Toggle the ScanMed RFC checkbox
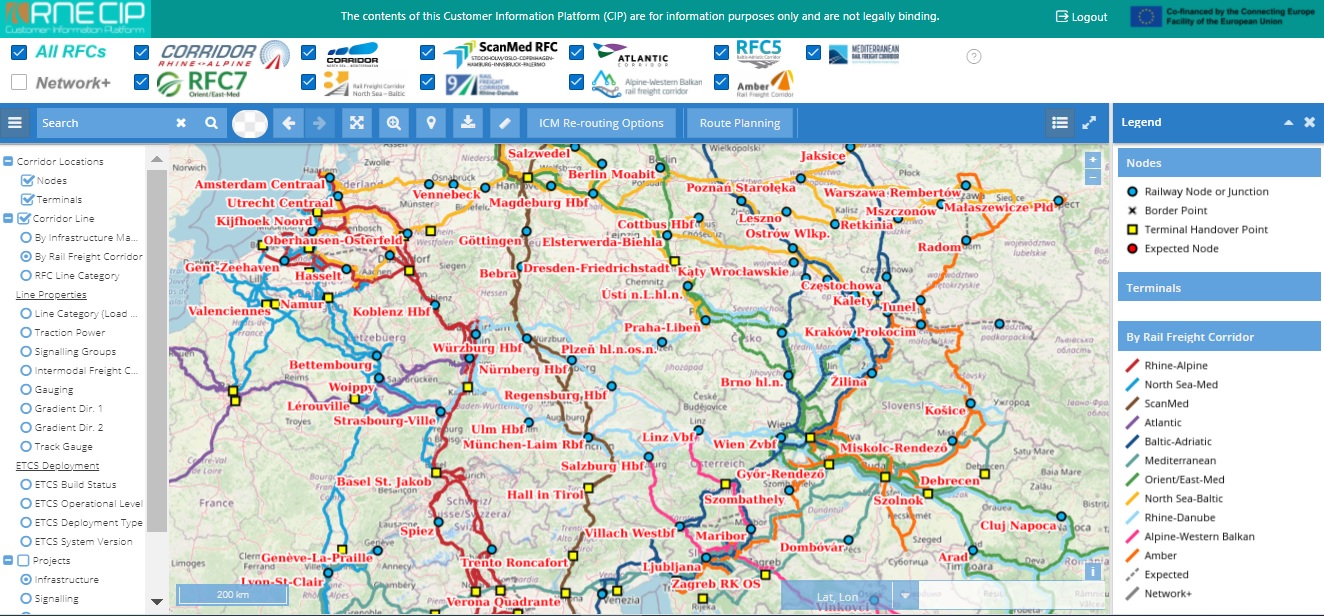1324x616 pixels. tap(428, 53)
